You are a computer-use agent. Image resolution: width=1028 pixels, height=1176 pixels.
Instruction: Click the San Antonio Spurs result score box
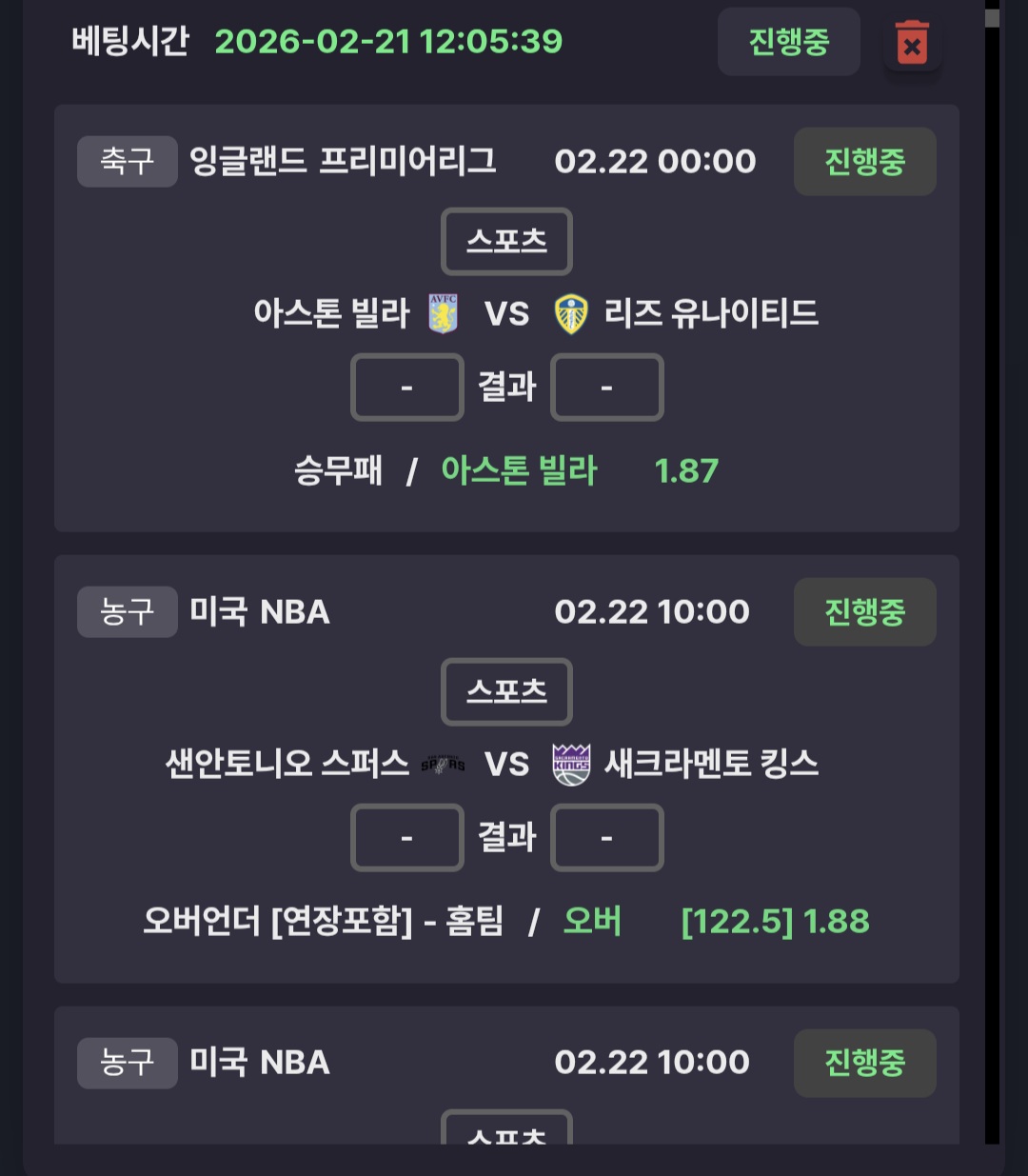click(x=406, y=838)
